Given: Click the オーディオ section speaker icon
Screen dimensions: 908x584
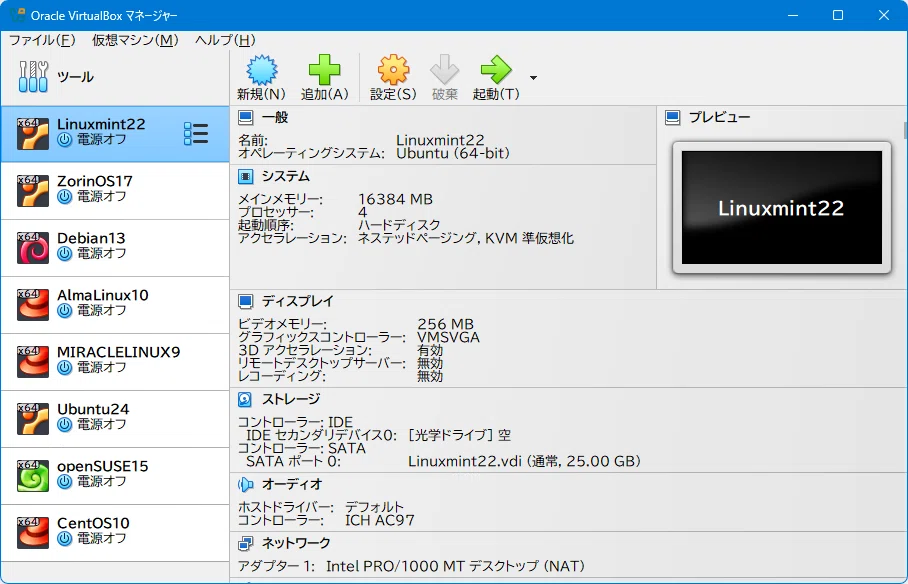Looking at the screenshot, I should [x=246, y=484].
